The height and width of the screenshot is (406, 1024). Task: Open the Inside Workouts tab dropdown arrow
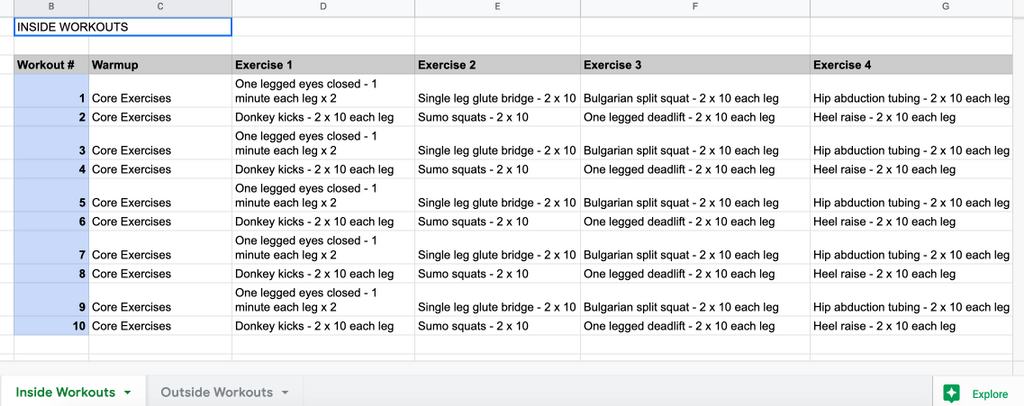[x=127, y=393]
